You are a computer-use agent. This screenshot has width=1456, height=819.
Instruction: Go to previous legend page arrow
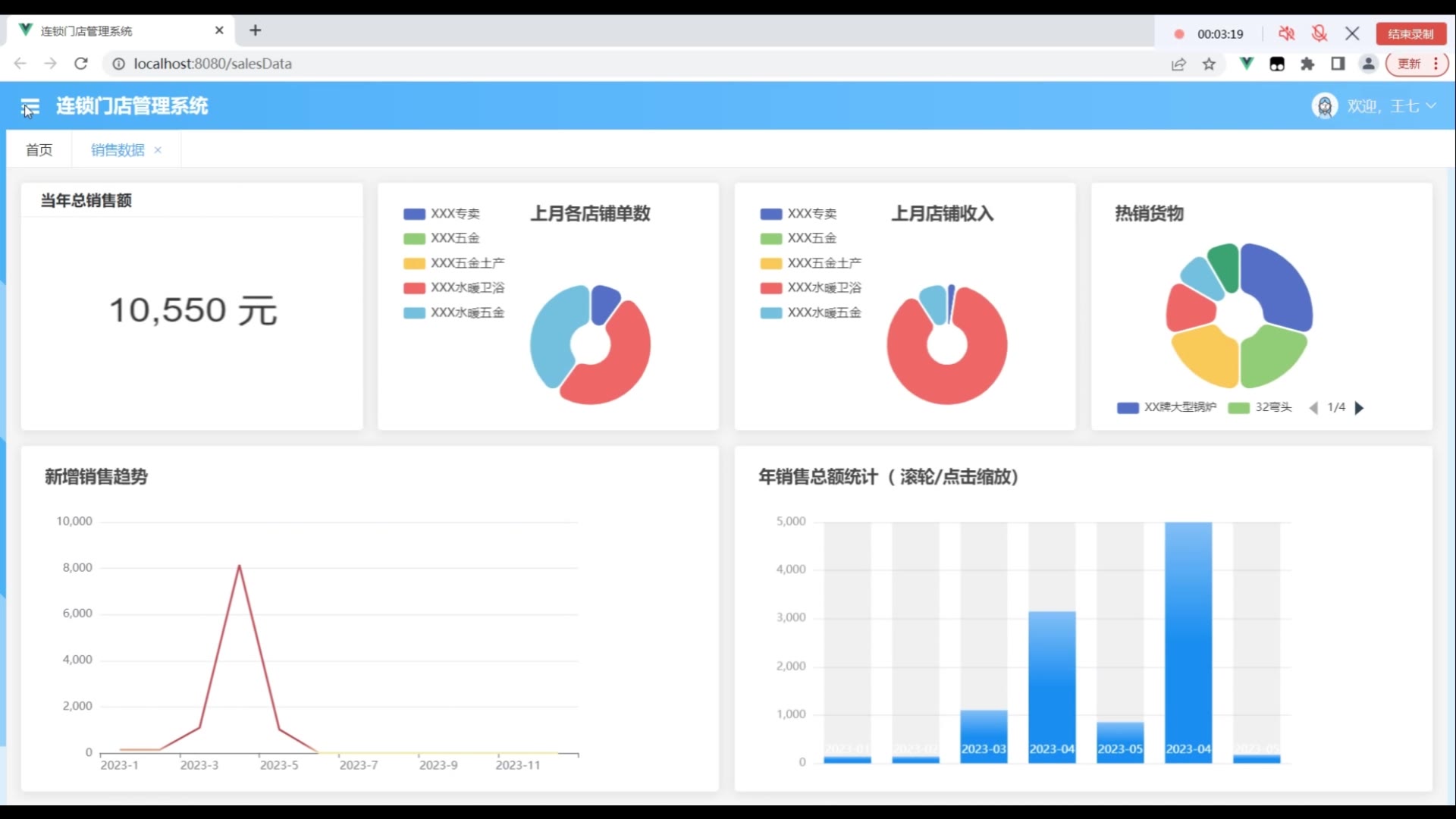coord(1313,408)
